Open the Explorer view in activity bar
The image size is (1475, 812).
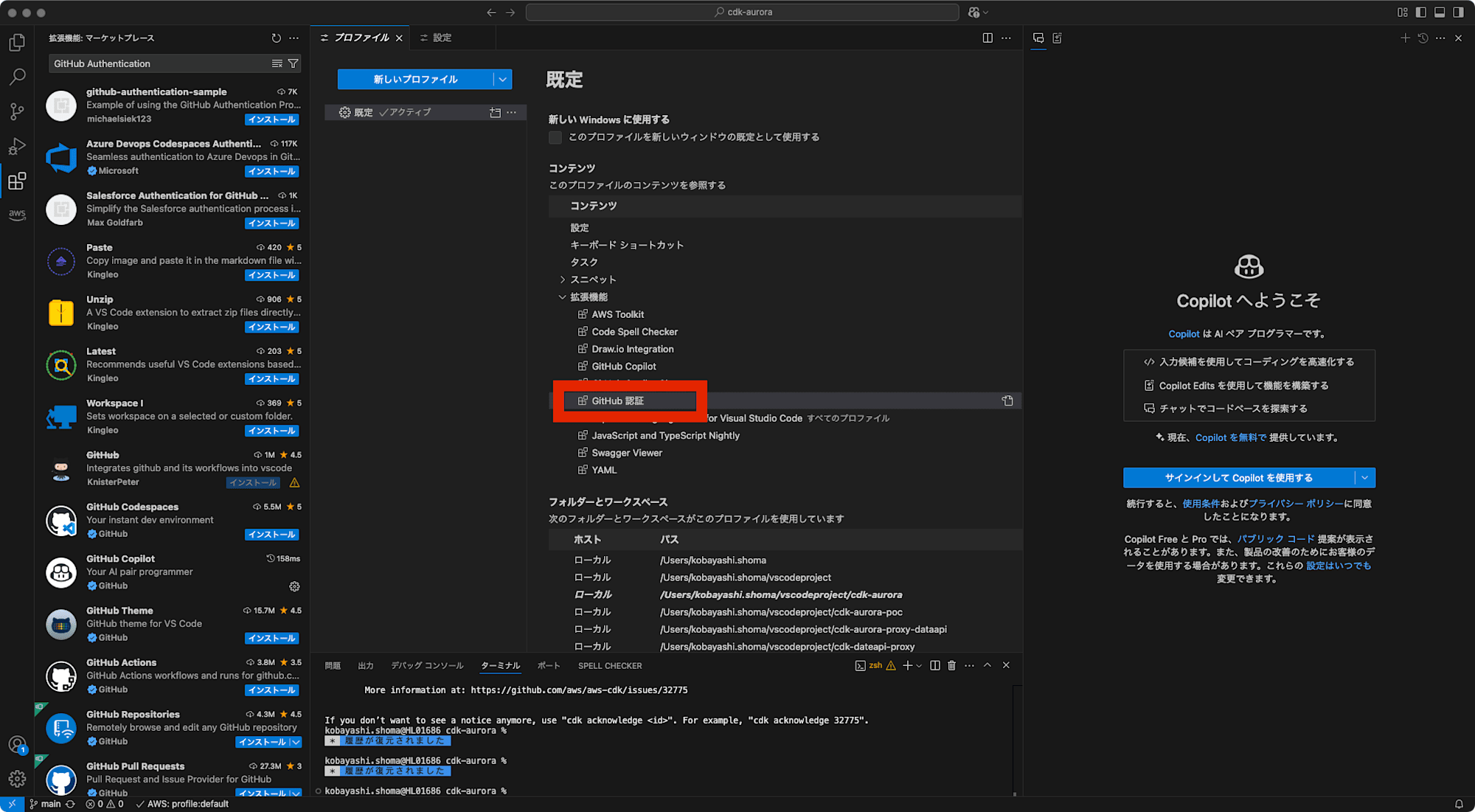click(x=17, y=43)
